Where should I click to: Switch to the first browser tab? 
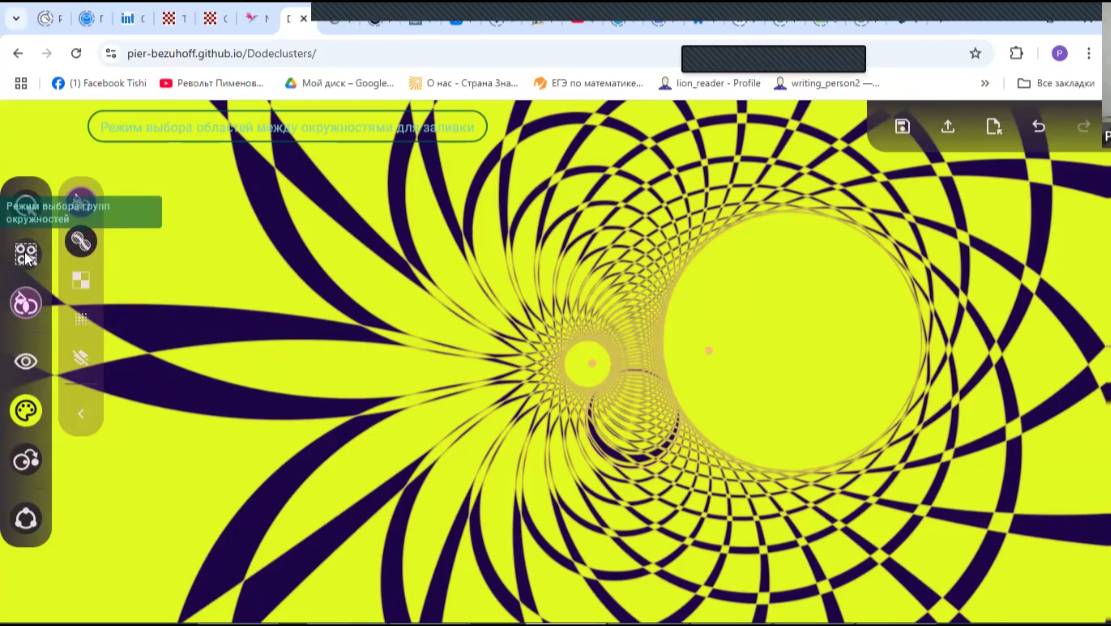pyautogui.click(x=50, y=19)
